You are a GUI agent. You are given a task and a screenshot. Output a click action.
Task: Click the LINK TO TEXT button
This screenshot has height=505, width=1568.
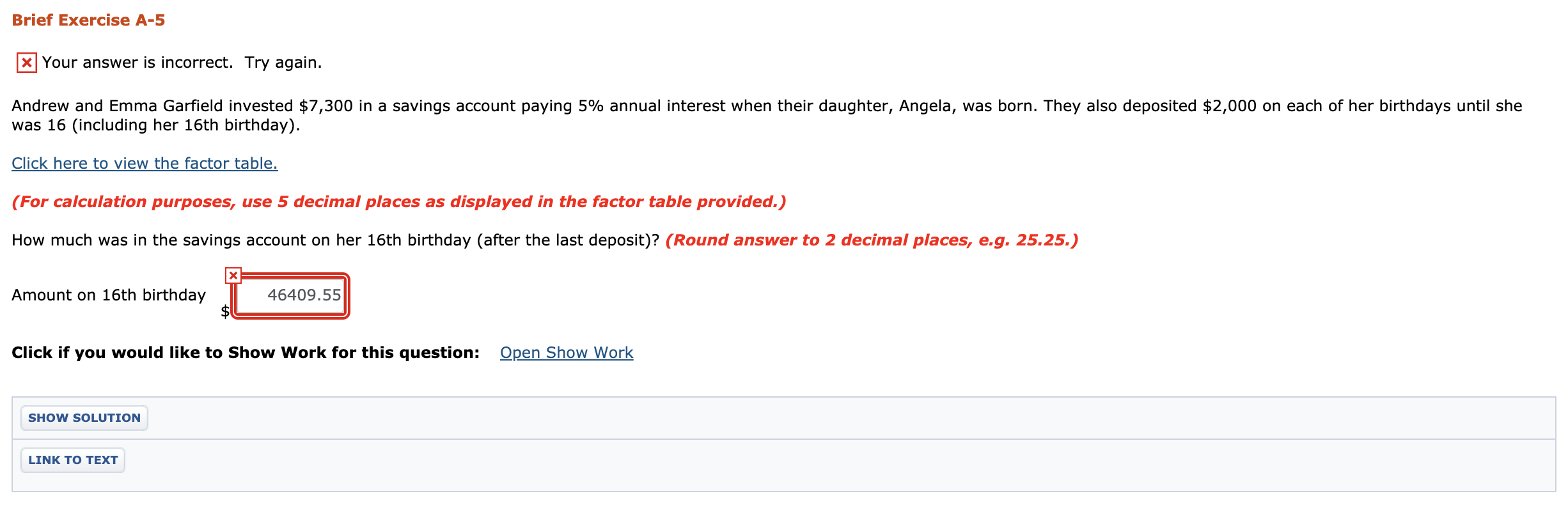coord(72,460)
